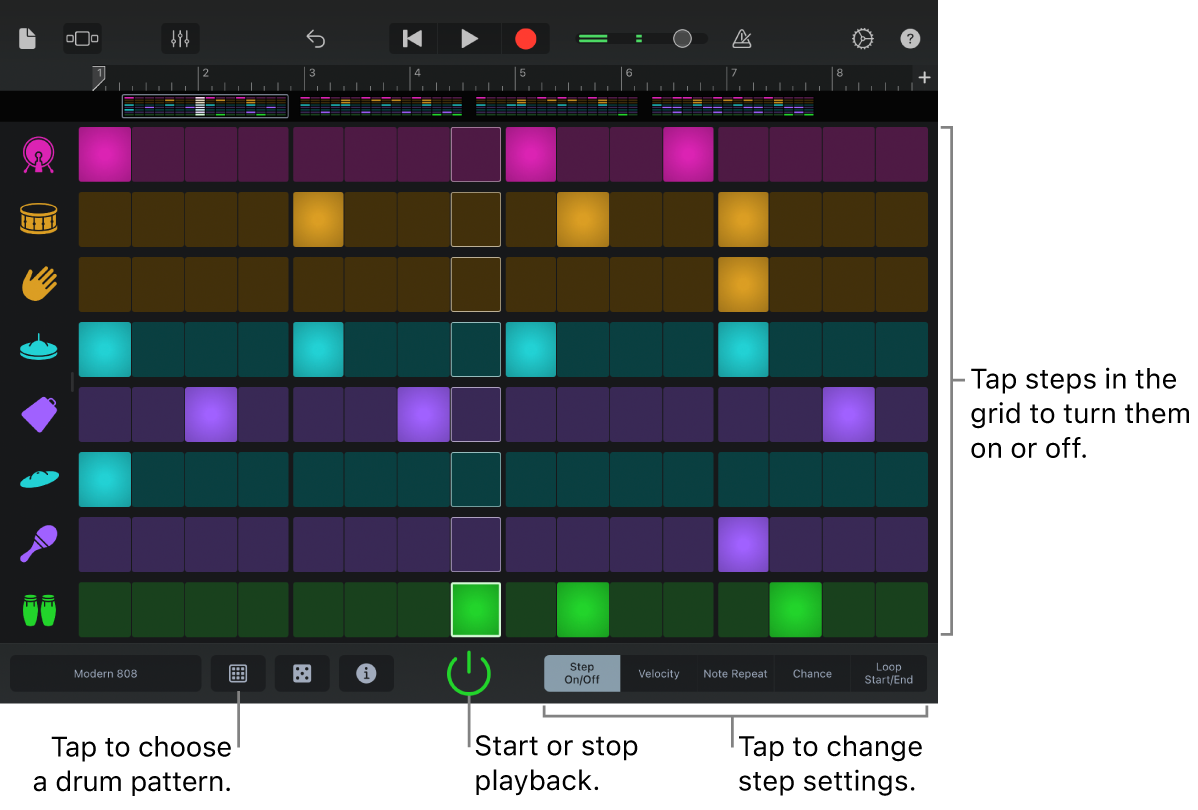Toggle a green step pad in the congas row
Screen dimensions: 1198x810
[583, 609]
